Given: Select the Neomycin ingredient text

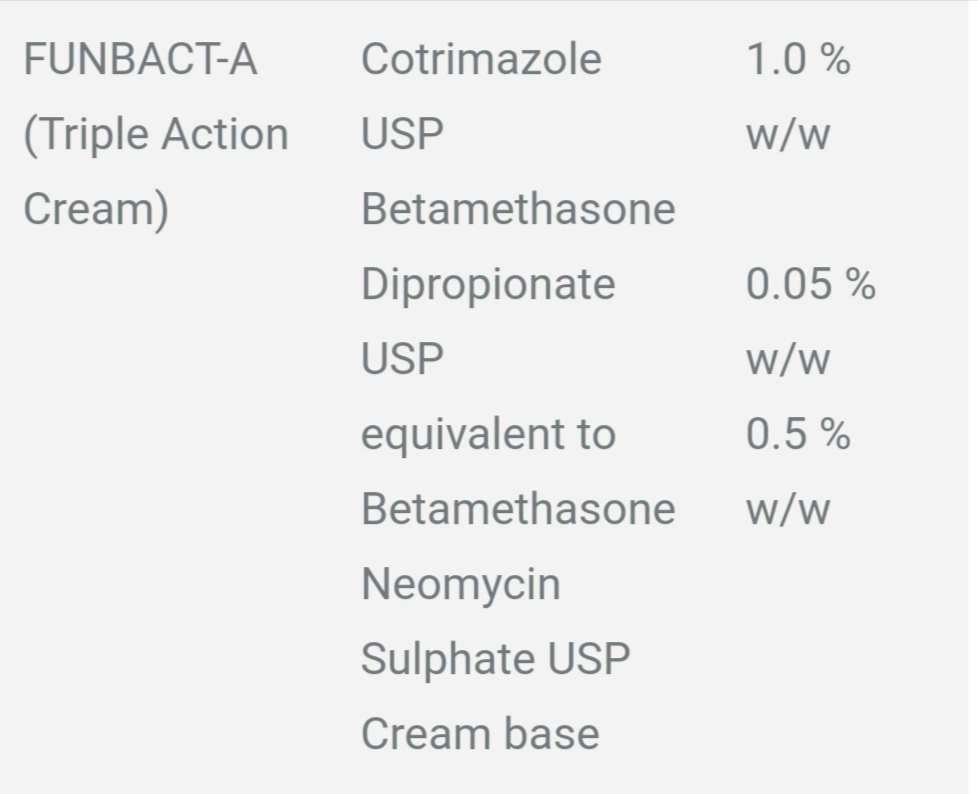Looking at the screenshot, I should coord(461,586).
